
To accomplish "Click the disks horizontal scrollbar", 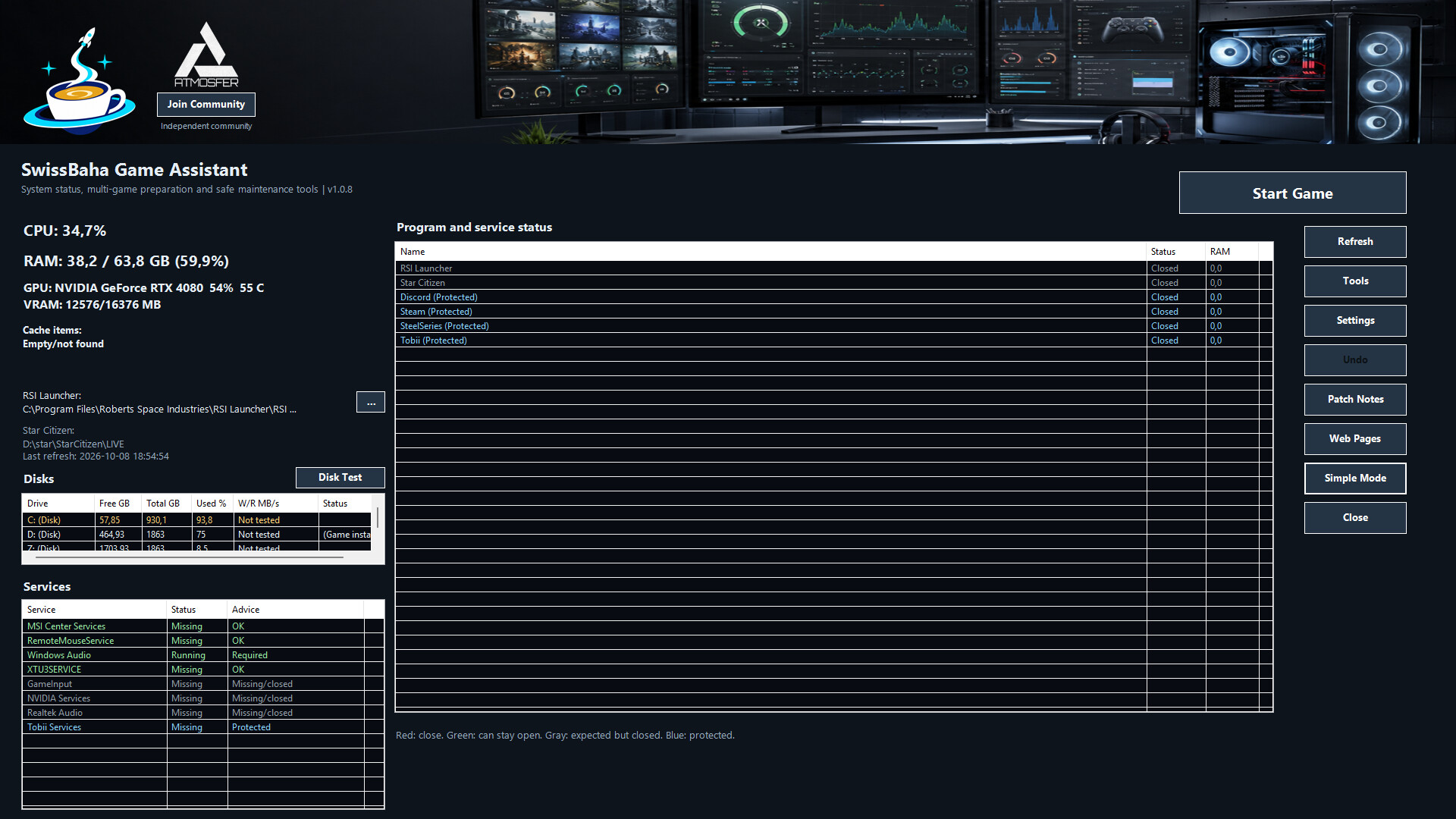I will [x=190, y=557].
